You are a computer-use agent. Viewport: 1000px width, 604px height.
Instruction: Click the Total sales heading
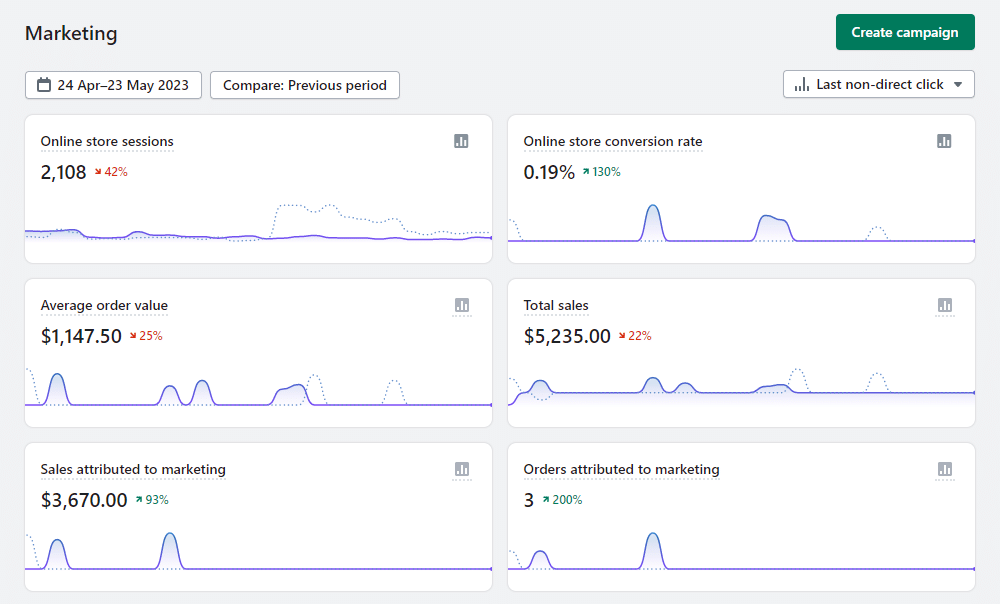pyautogui.click(x=556, y=305)
